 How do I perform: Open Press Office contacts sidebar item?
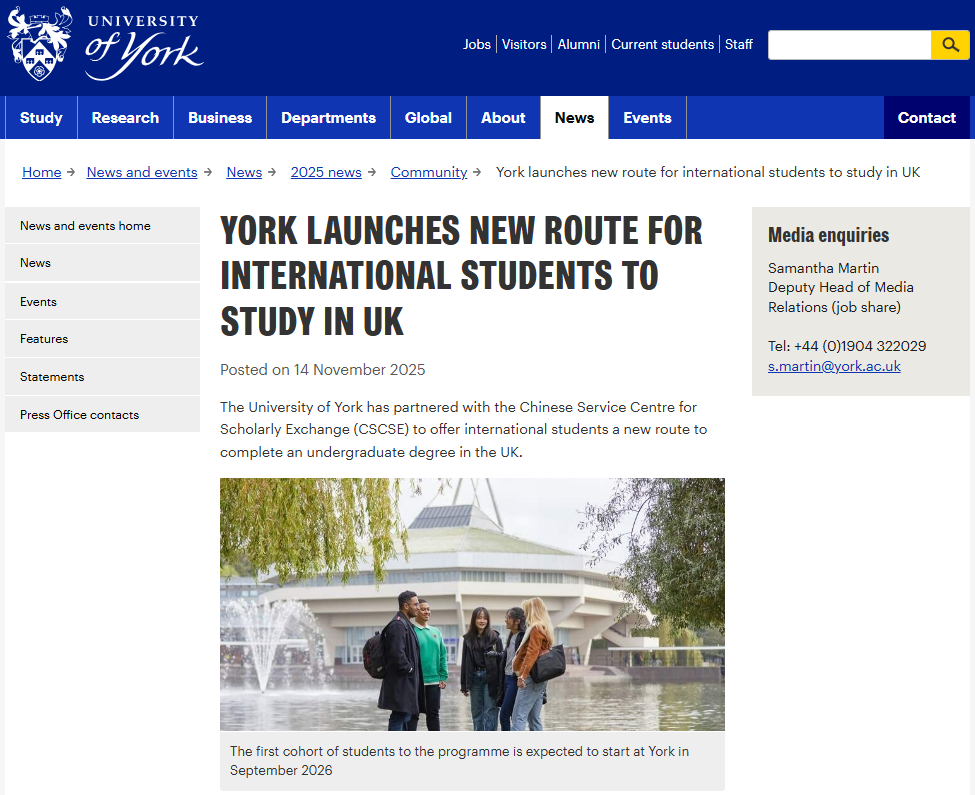point(79,415)
